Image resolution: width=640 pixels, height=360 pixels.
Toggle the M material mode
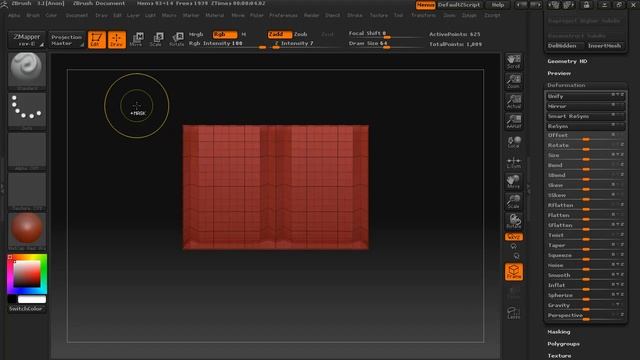coord(244,34)
